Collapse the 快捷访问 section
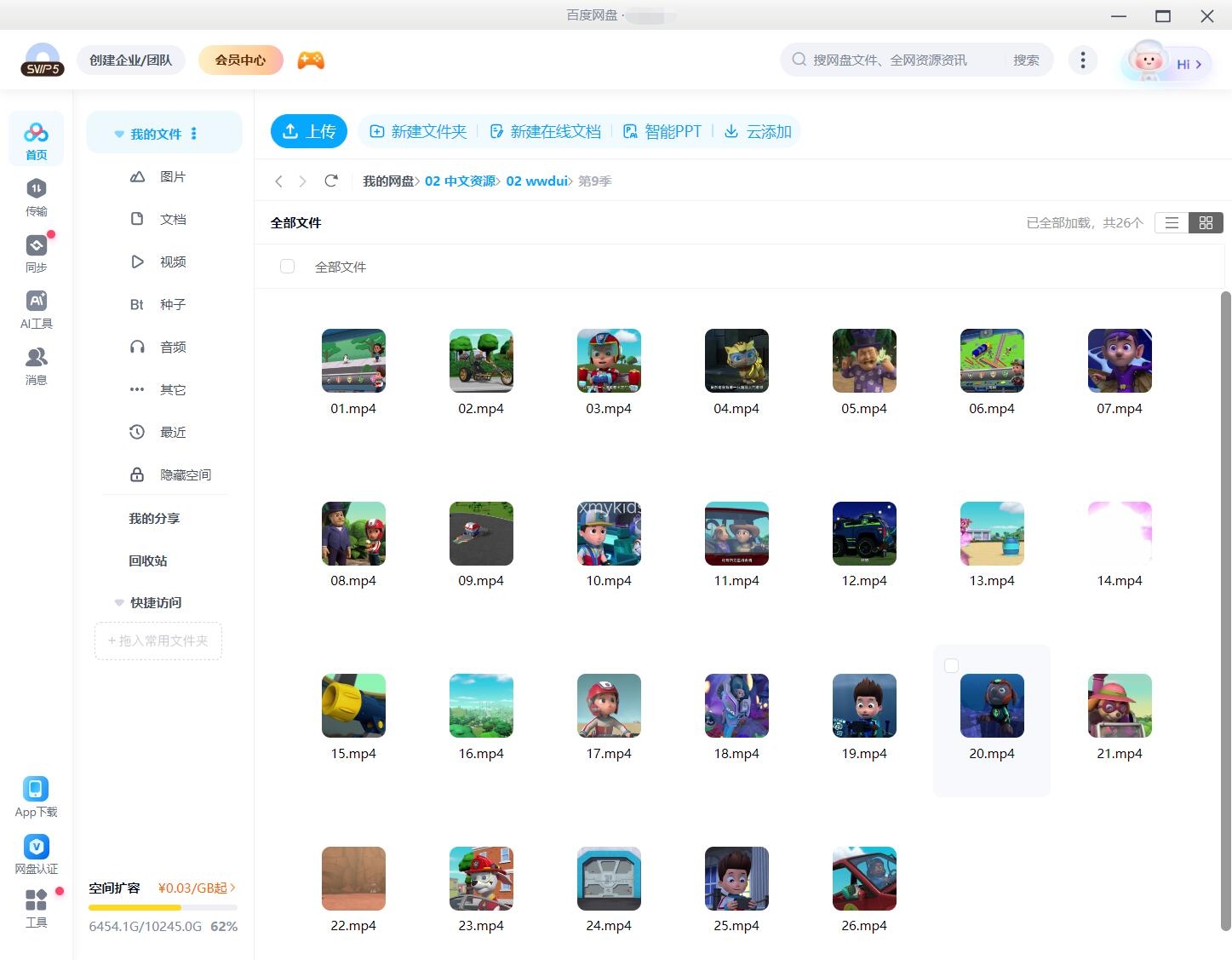1232x960 pixels. [x=118, y=602]
